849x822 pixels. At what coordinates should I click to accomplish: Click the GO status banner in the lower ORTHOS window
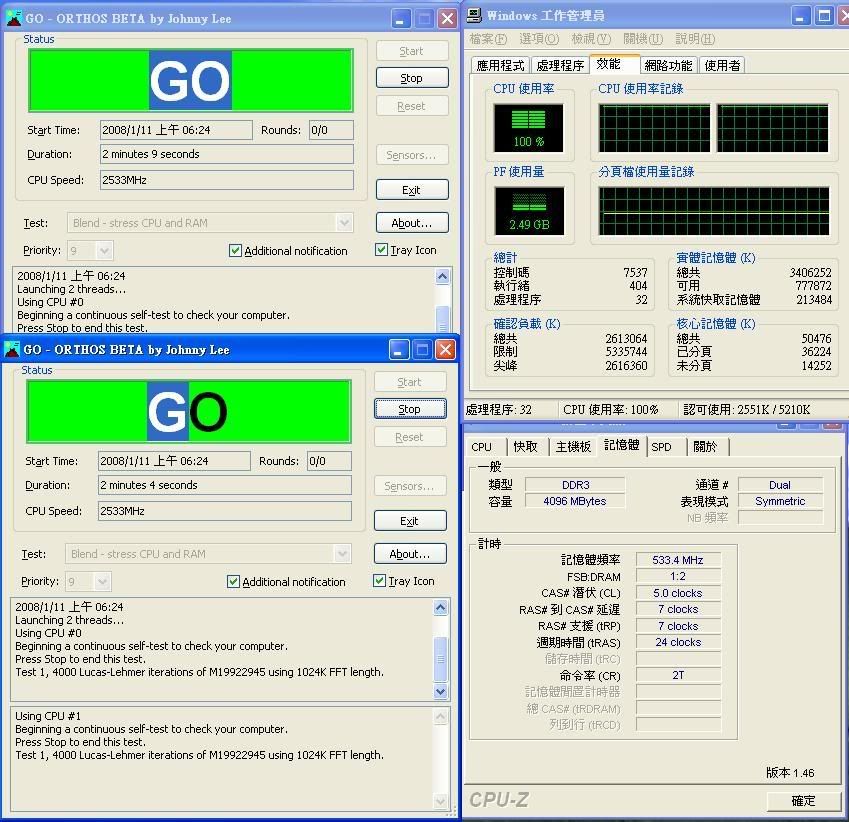click(x=188, y=412)
